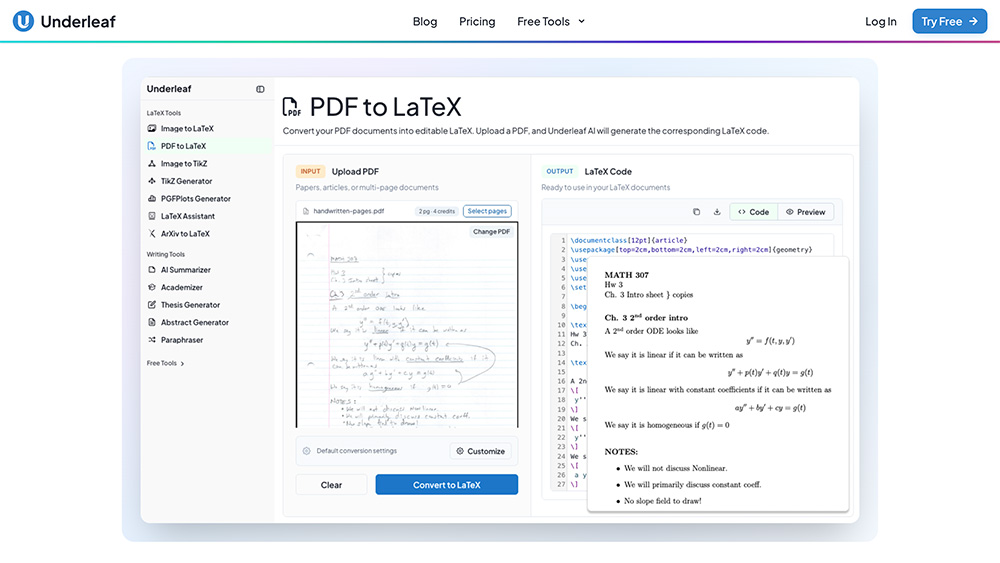Click the INPUT badge label

[311, 172]
